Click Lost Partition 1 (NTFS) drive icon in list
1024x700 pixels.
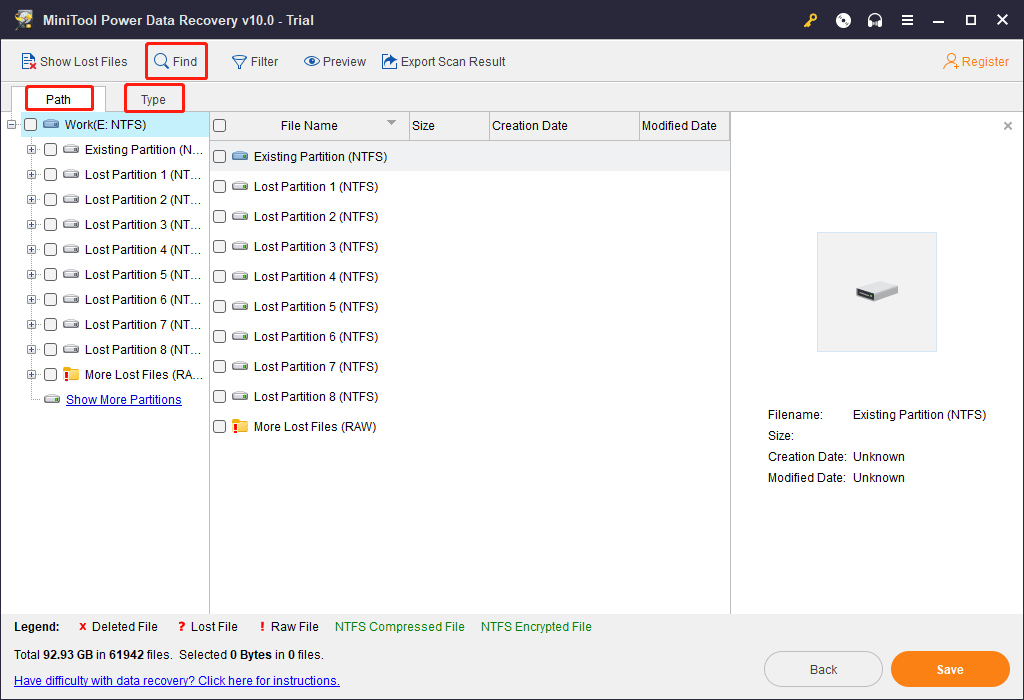pos(240,186)
